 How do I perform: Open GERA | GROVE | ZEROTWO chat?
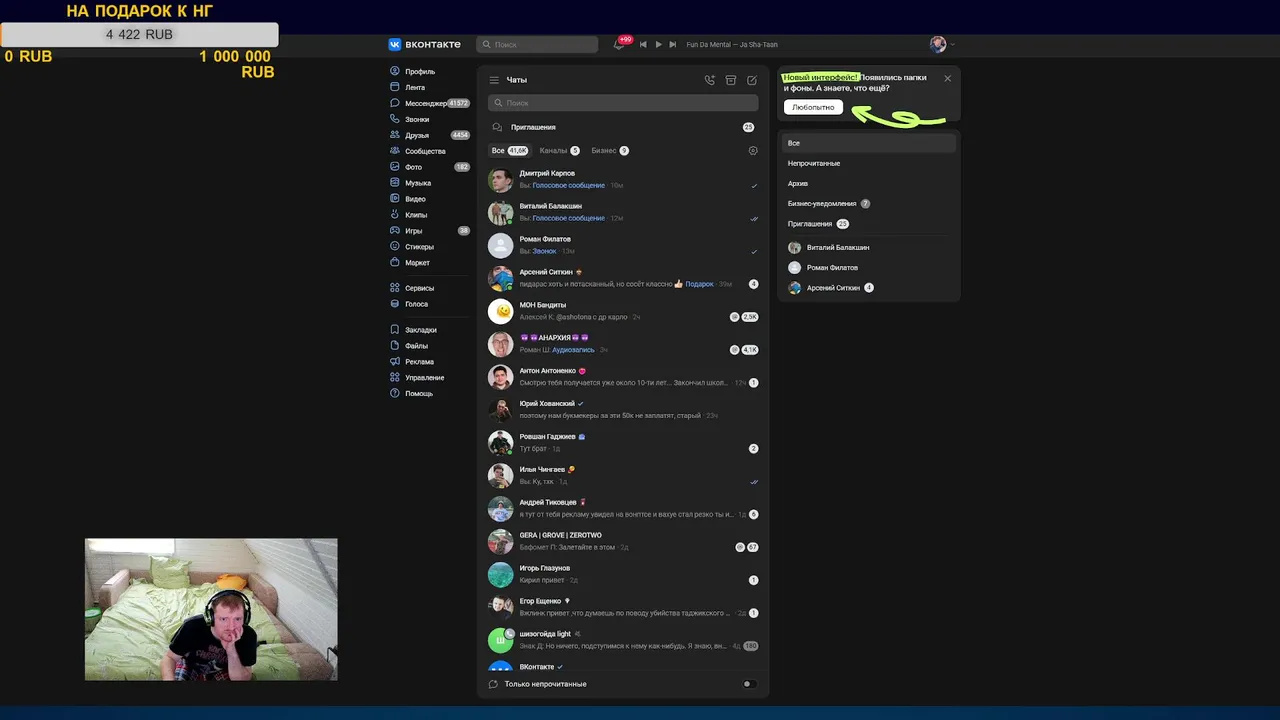[x=623, y=541]
